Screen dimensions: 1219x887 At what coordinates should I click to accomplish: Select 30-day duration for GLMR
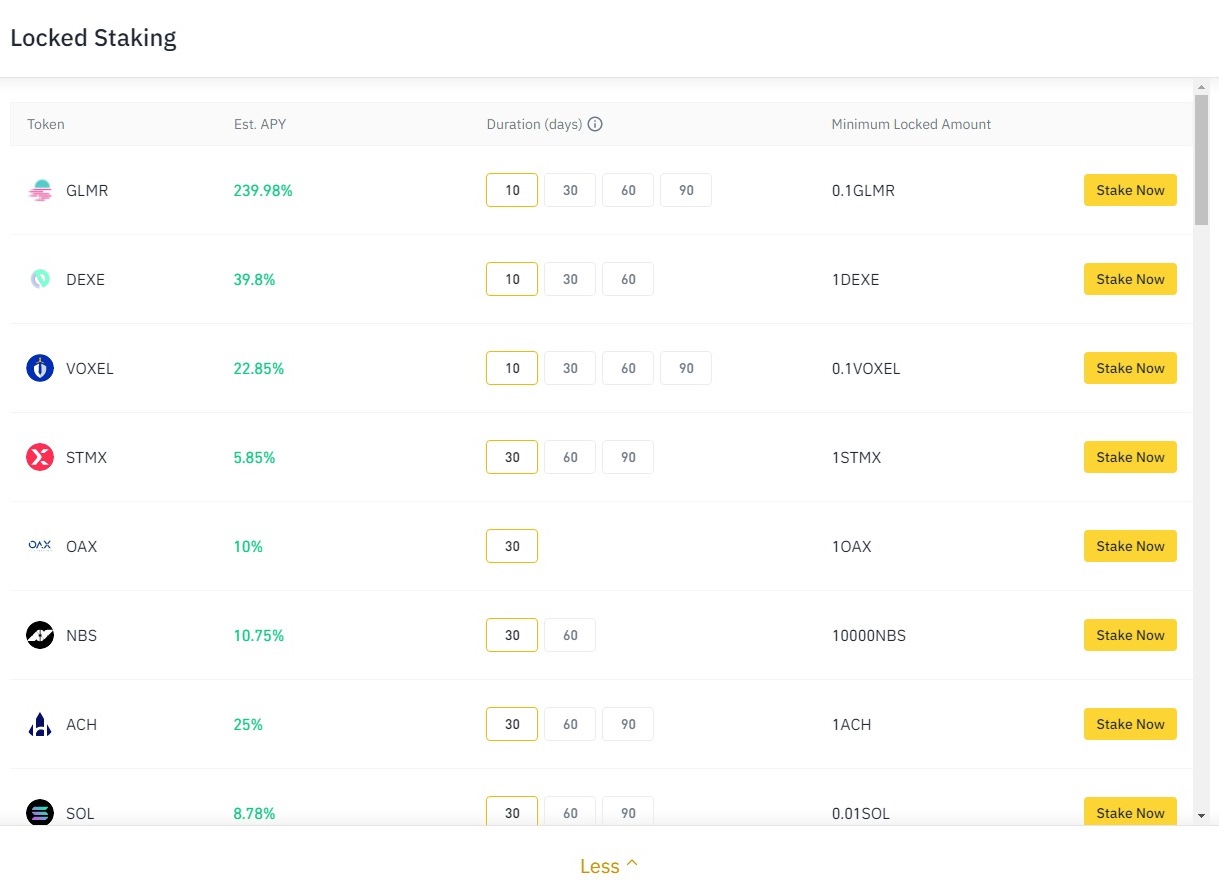[x=570, y=190]
